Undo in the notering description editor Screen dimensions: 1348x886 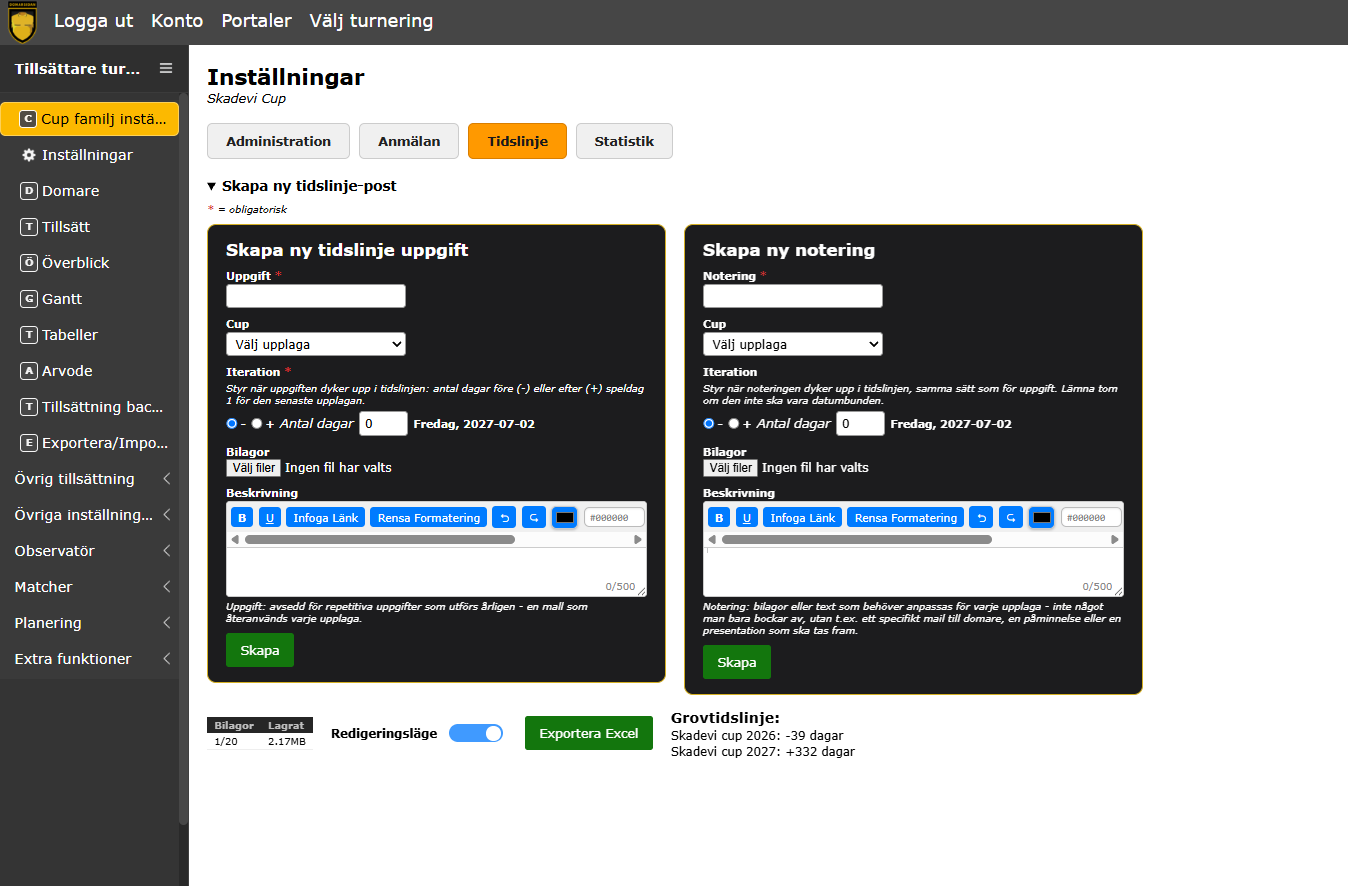pos(981,517)
